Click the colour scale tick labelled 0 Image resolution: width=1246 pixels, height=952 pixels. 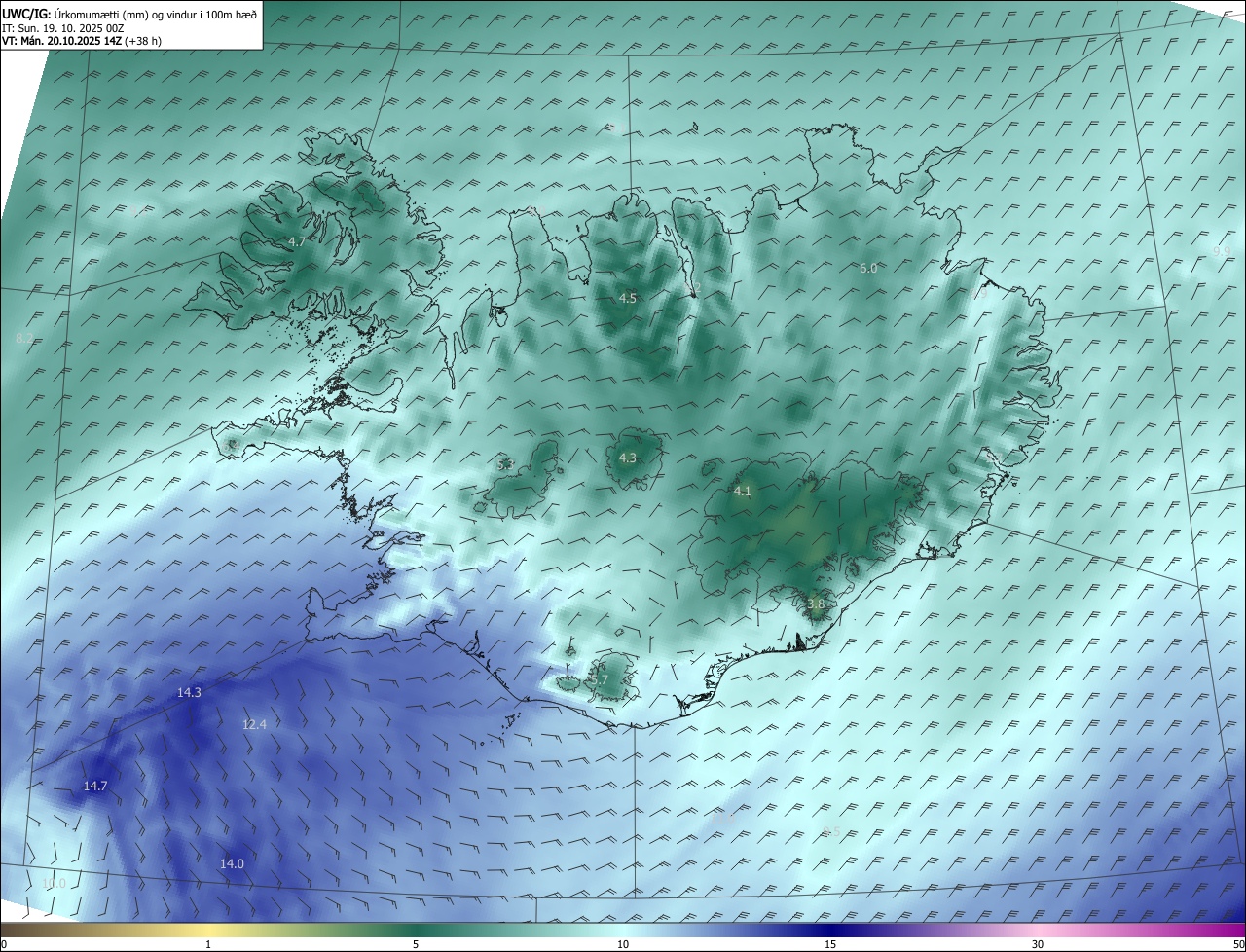click(x=4, y=945)
